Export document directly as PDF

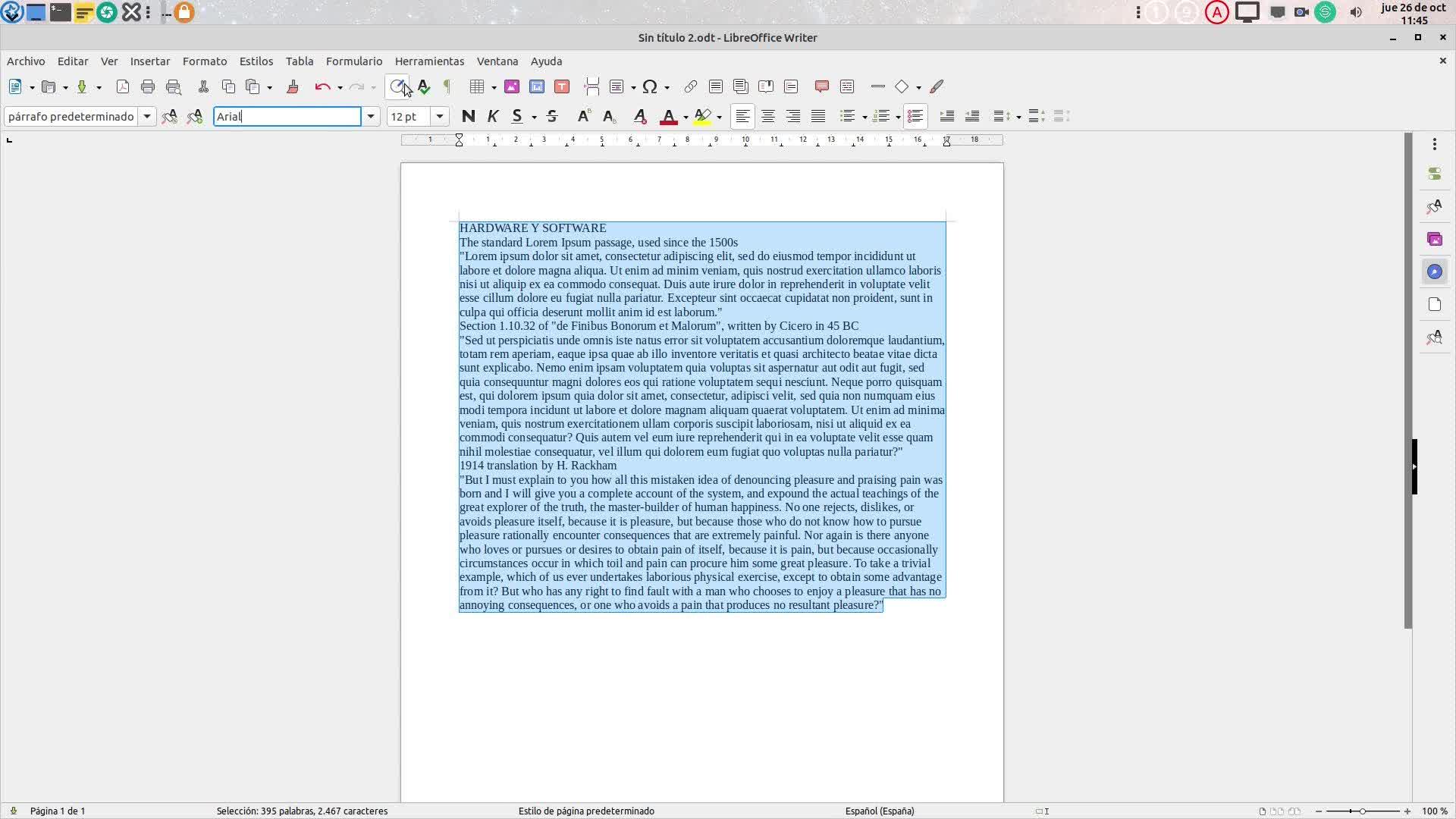(x=123, y=87)
